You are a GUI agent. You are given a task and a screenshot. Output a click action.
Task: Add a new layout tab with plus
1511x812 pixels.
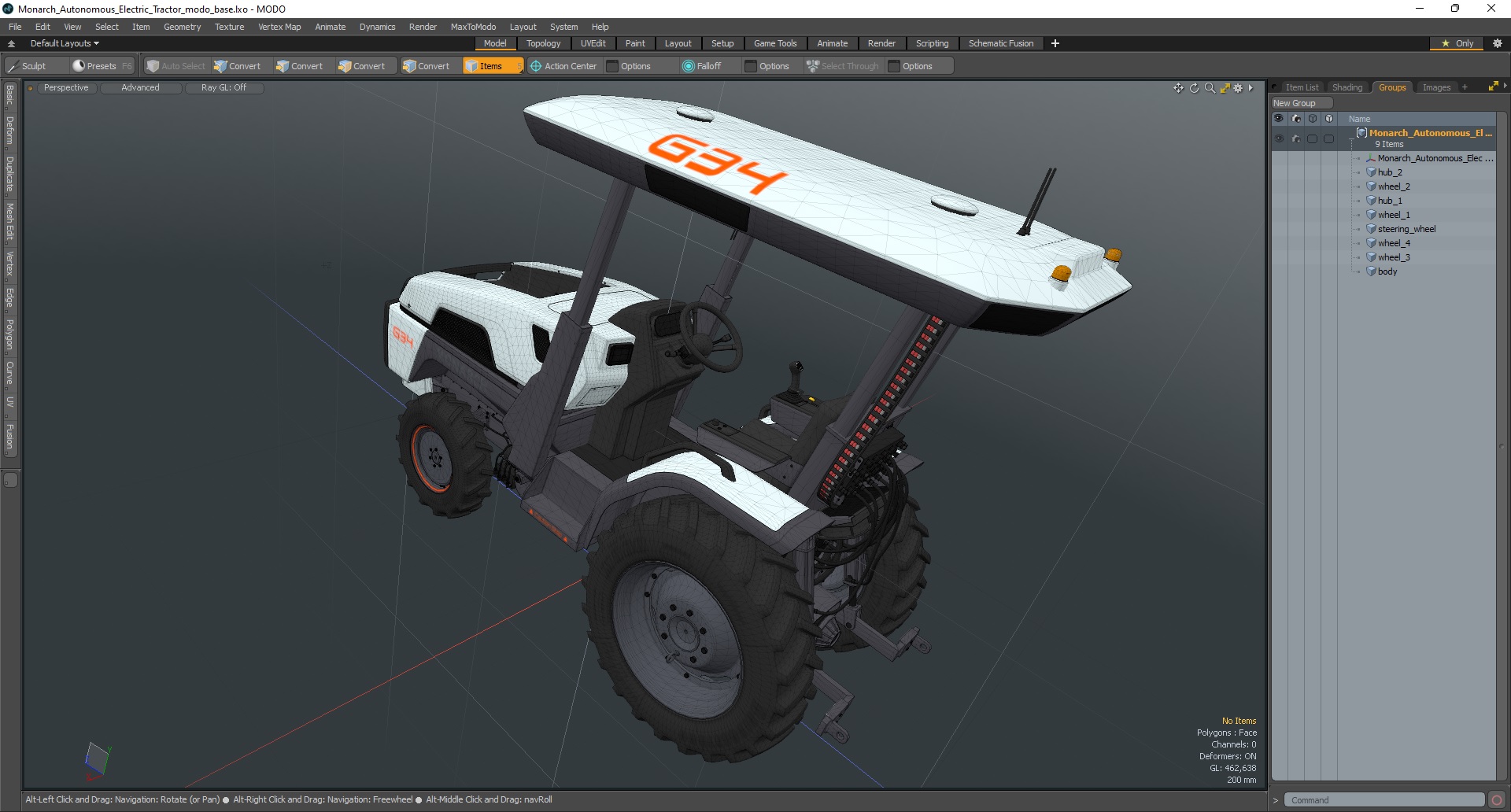click(x=1055, y=43)
